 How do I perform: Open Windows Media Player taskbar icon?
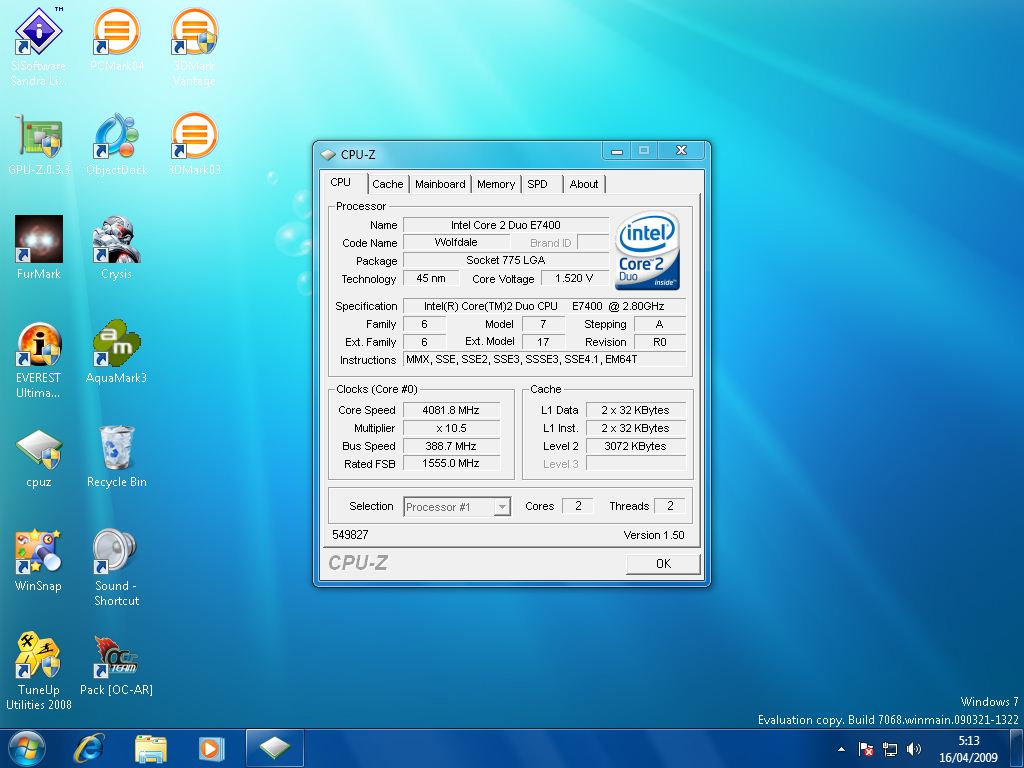tap(211, 749)
